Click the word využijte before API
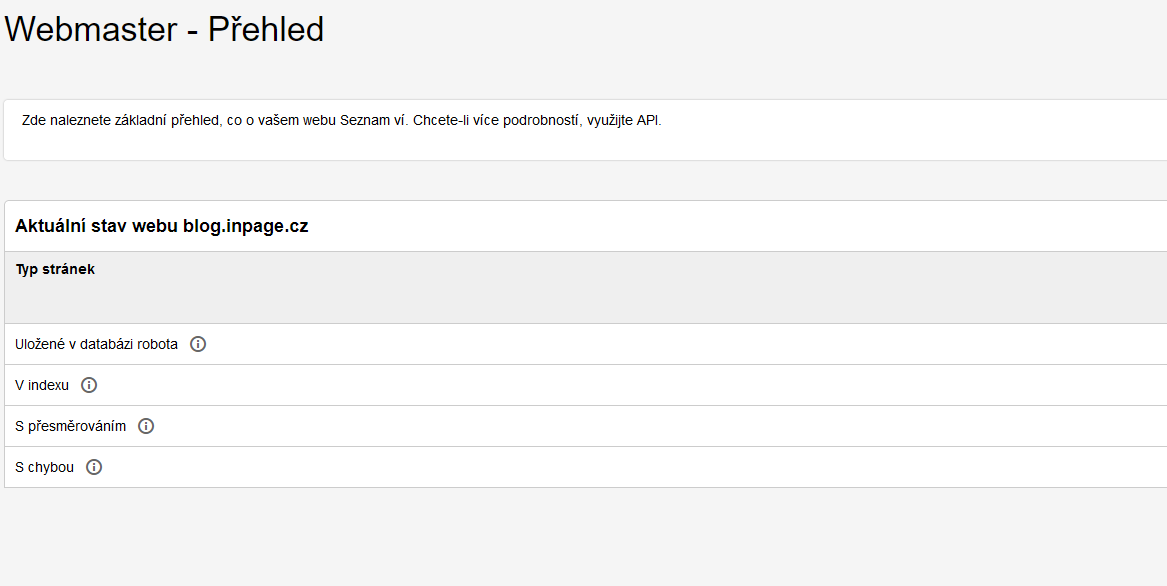The width and height of the screenshot is (1167, 586). (610, 121)
